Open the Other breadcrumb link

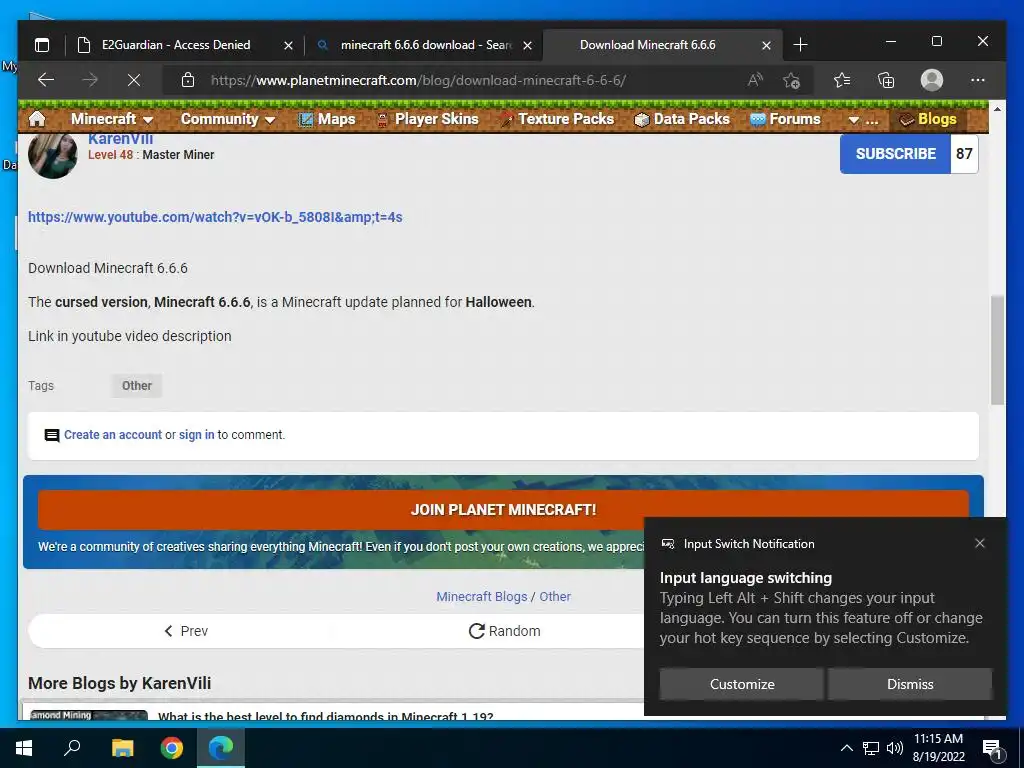coord(555,596)
